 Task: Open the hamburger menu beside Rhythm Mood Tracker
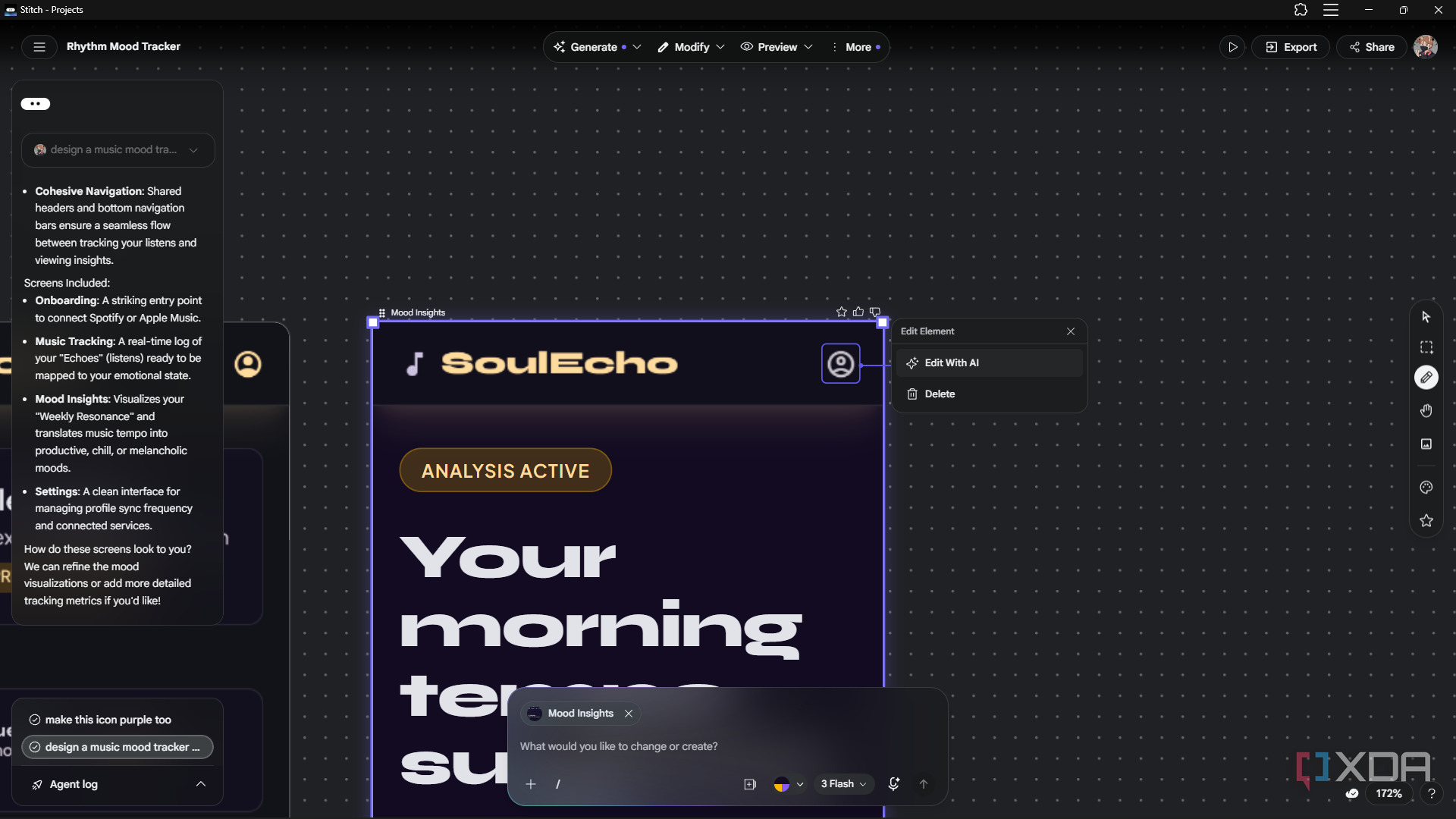pyautogui.click(x=39, y=47)
